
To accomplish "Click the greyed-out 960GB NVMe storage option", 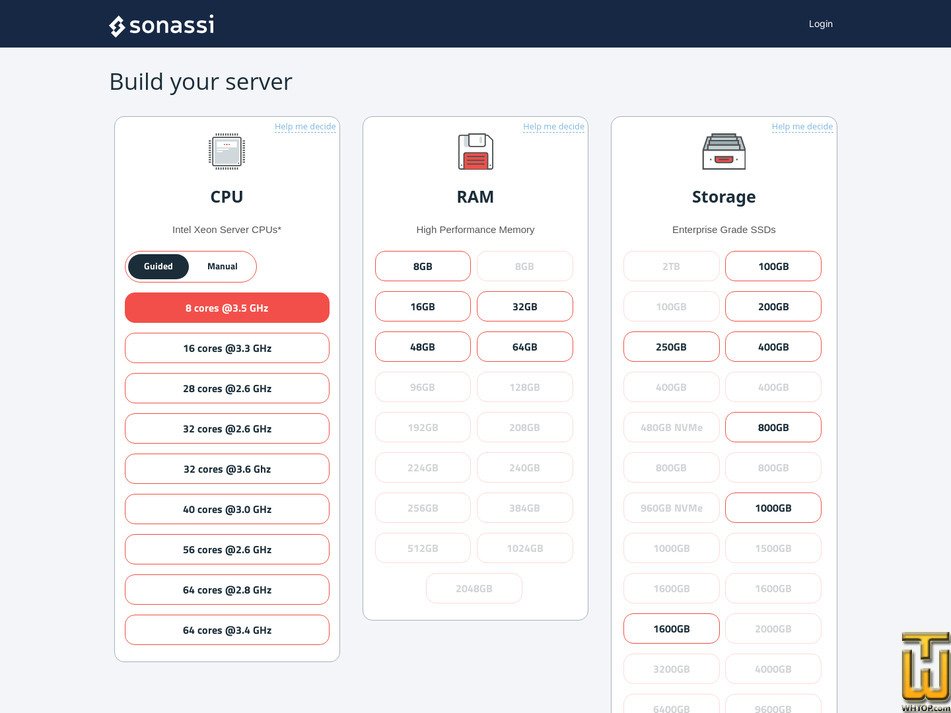I will [x=671, y=508].
